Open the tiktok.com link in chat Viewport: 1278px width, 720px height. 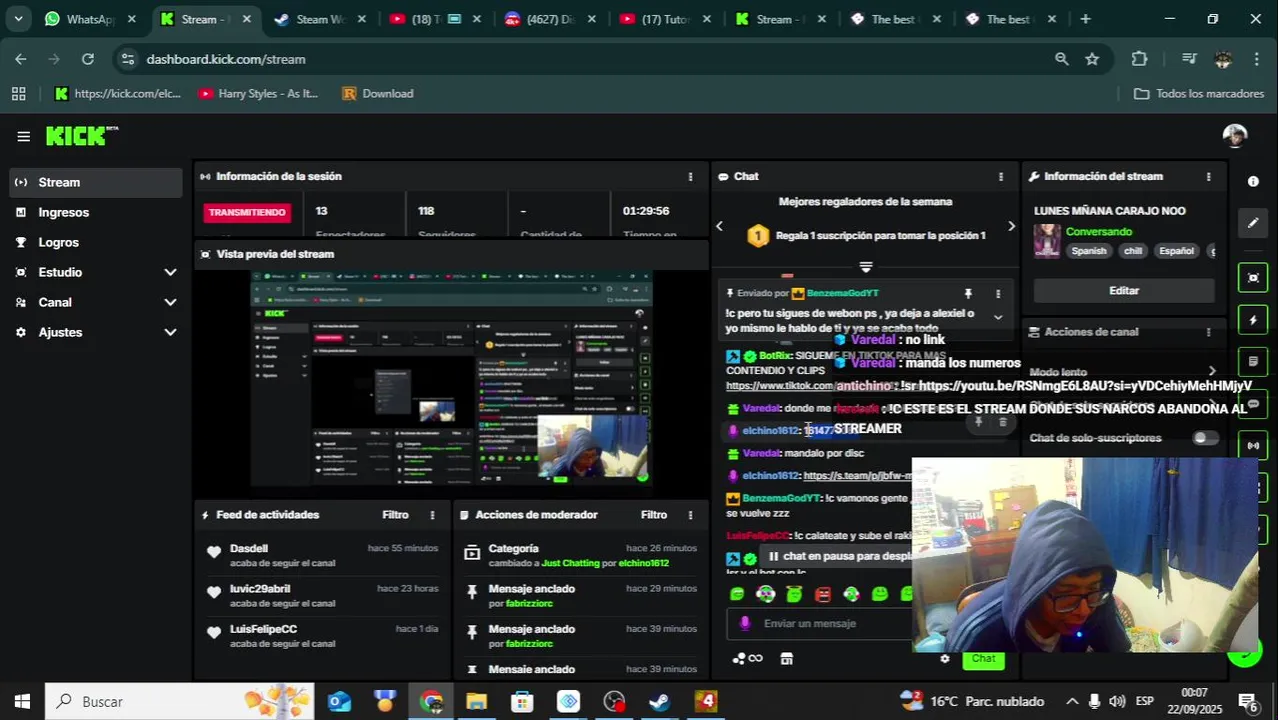pyautogui.click(x=779, y=386)
